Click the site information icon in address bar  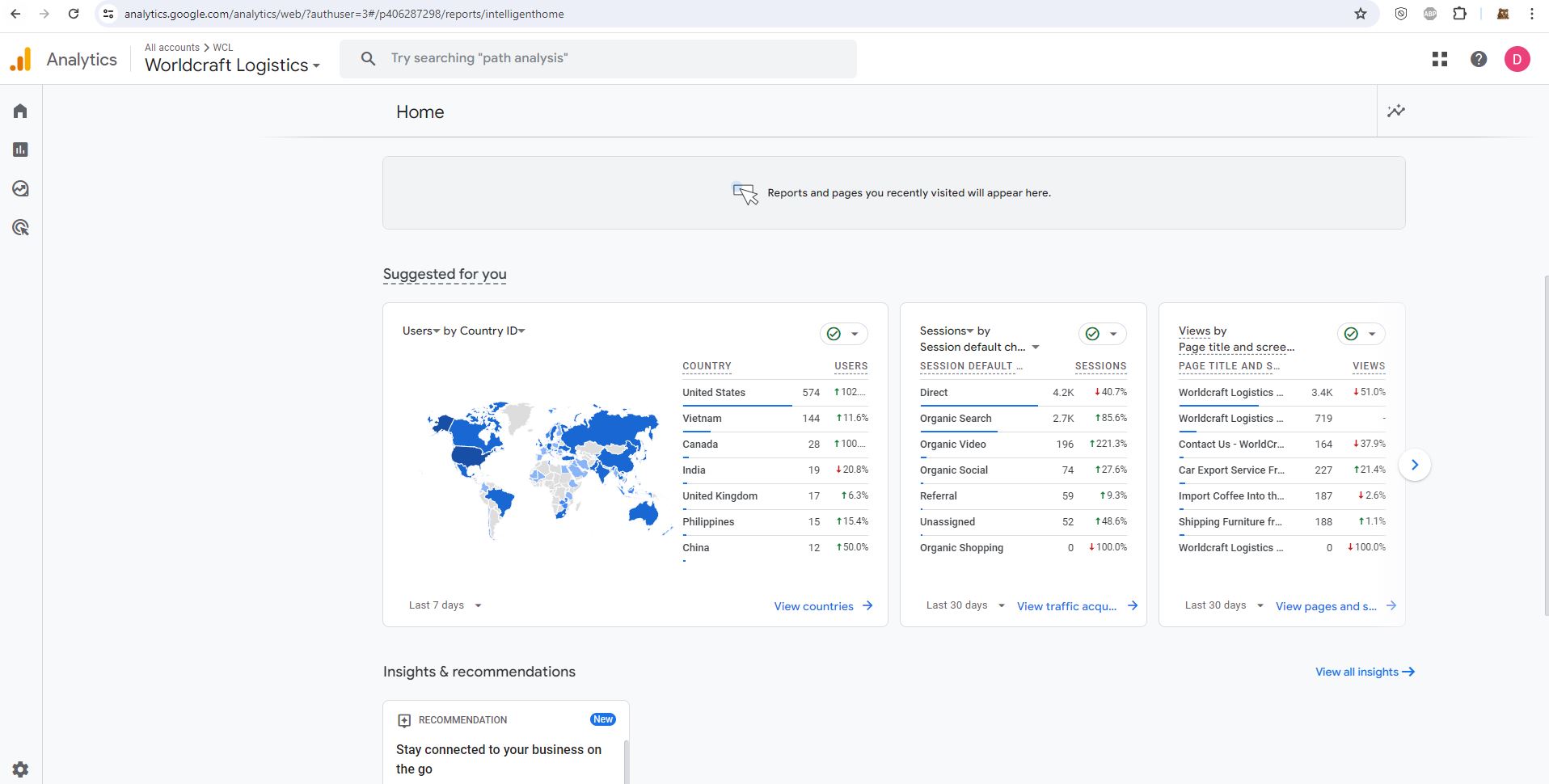point(108,14)
